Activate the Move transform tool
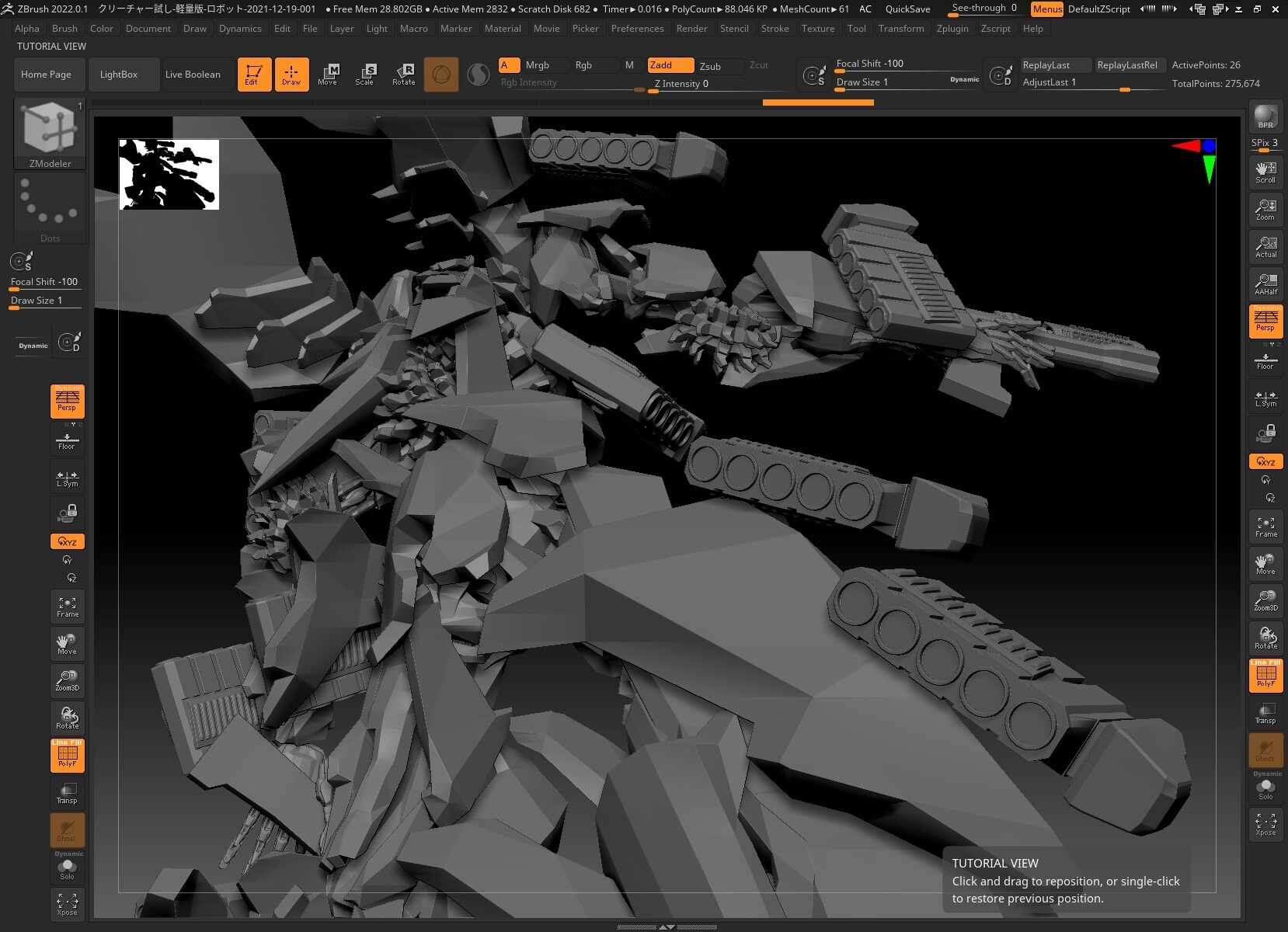This screenshot has width=1288, height=932. (327, 75)
